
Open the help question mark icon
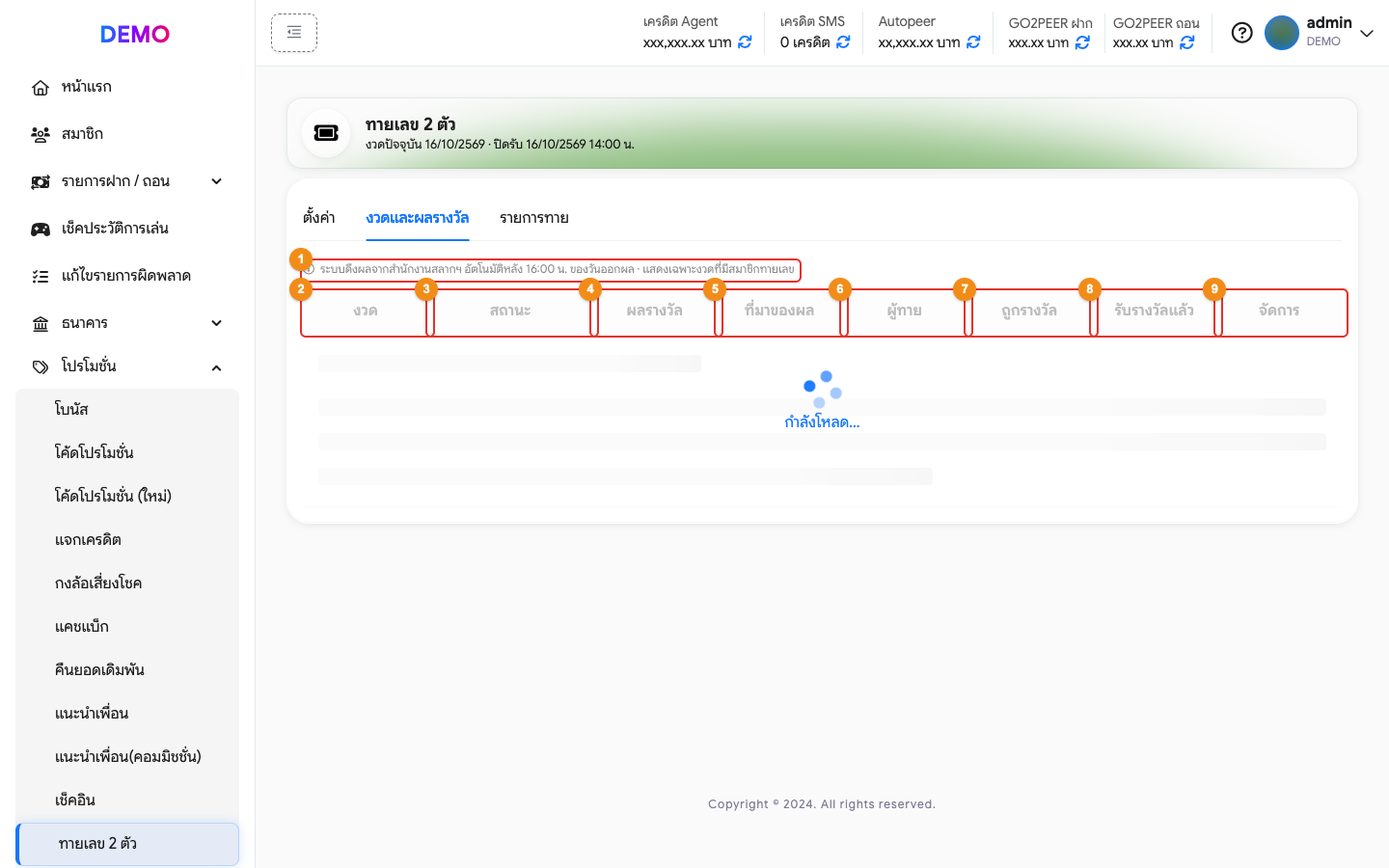tap(1242, 33)
